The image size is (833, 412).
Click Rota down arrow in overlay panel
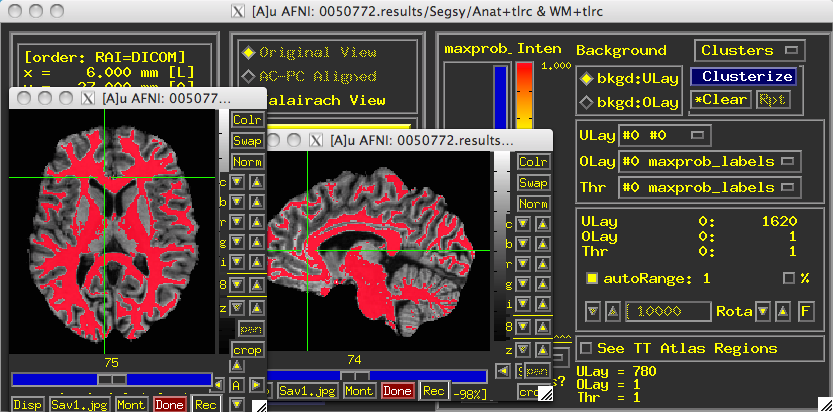[x=763, y=311]
